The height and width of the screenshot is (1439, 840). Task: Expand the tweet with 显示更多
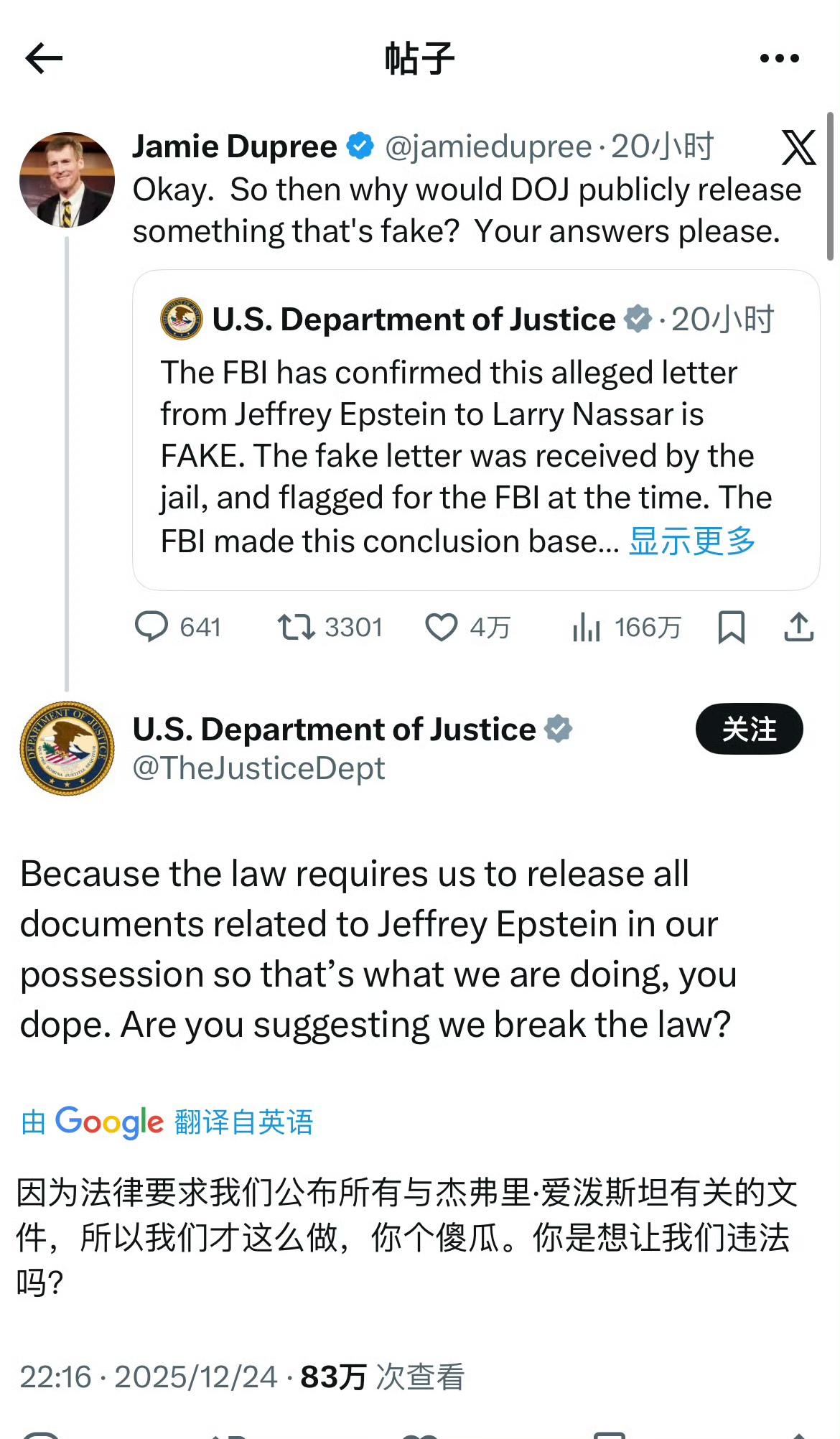[691, 541]
